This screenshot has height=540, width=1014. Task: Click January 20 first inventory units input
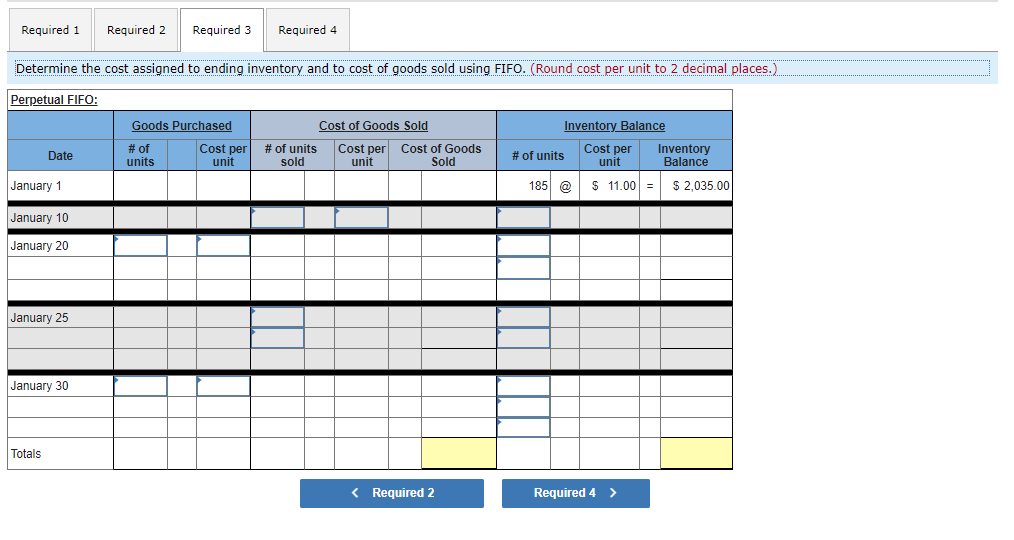pos(524,246)
